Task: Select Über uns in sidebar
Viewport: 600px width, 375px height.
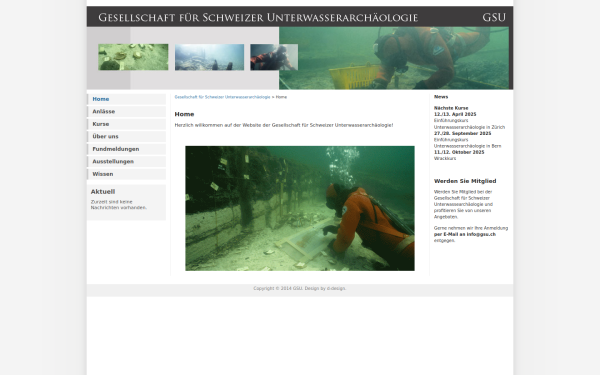Action: (127, 137)
